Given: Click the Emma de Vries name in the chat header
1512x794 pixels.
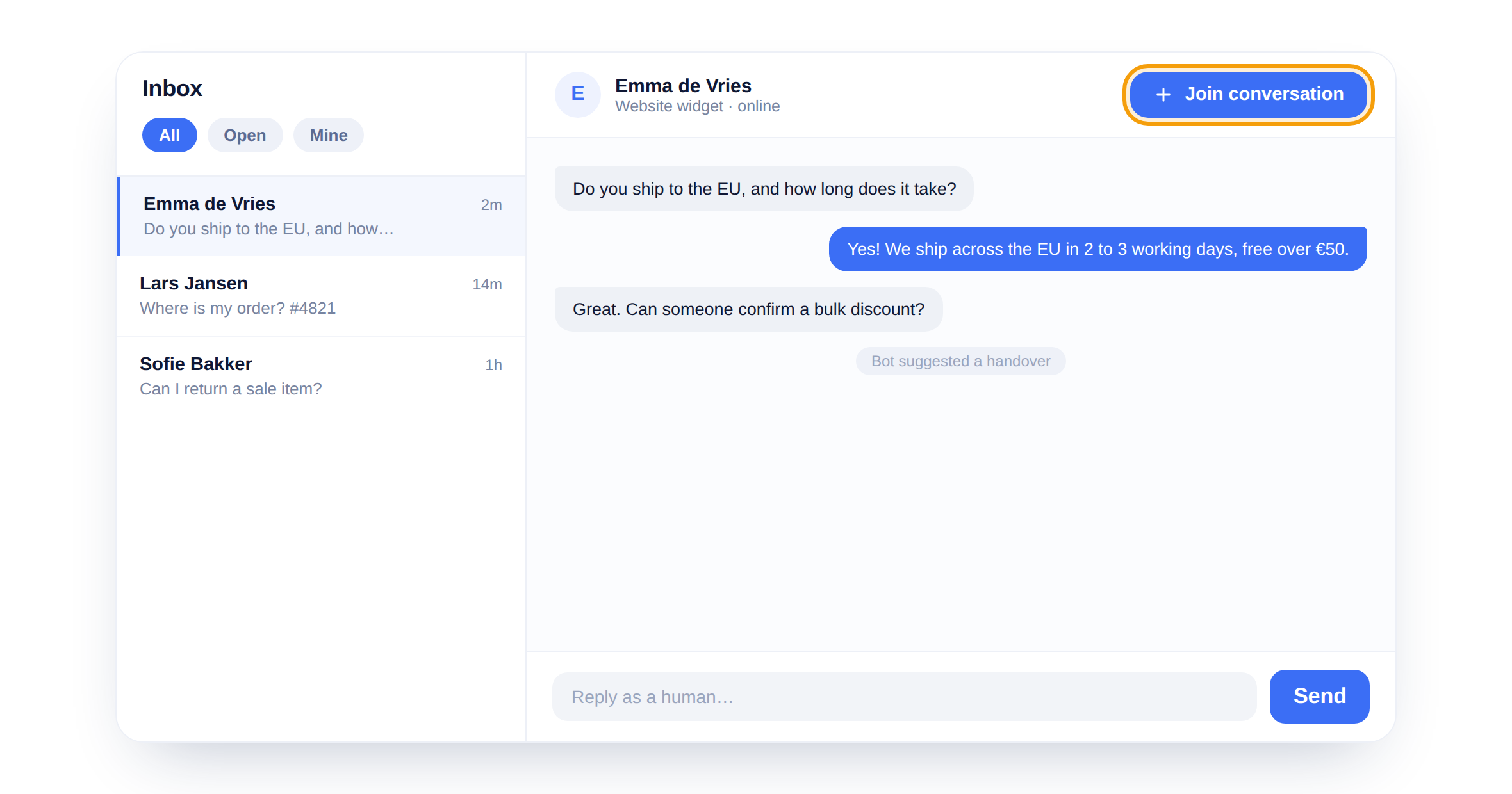Looking at the screenshot, I should coord(683,86).
